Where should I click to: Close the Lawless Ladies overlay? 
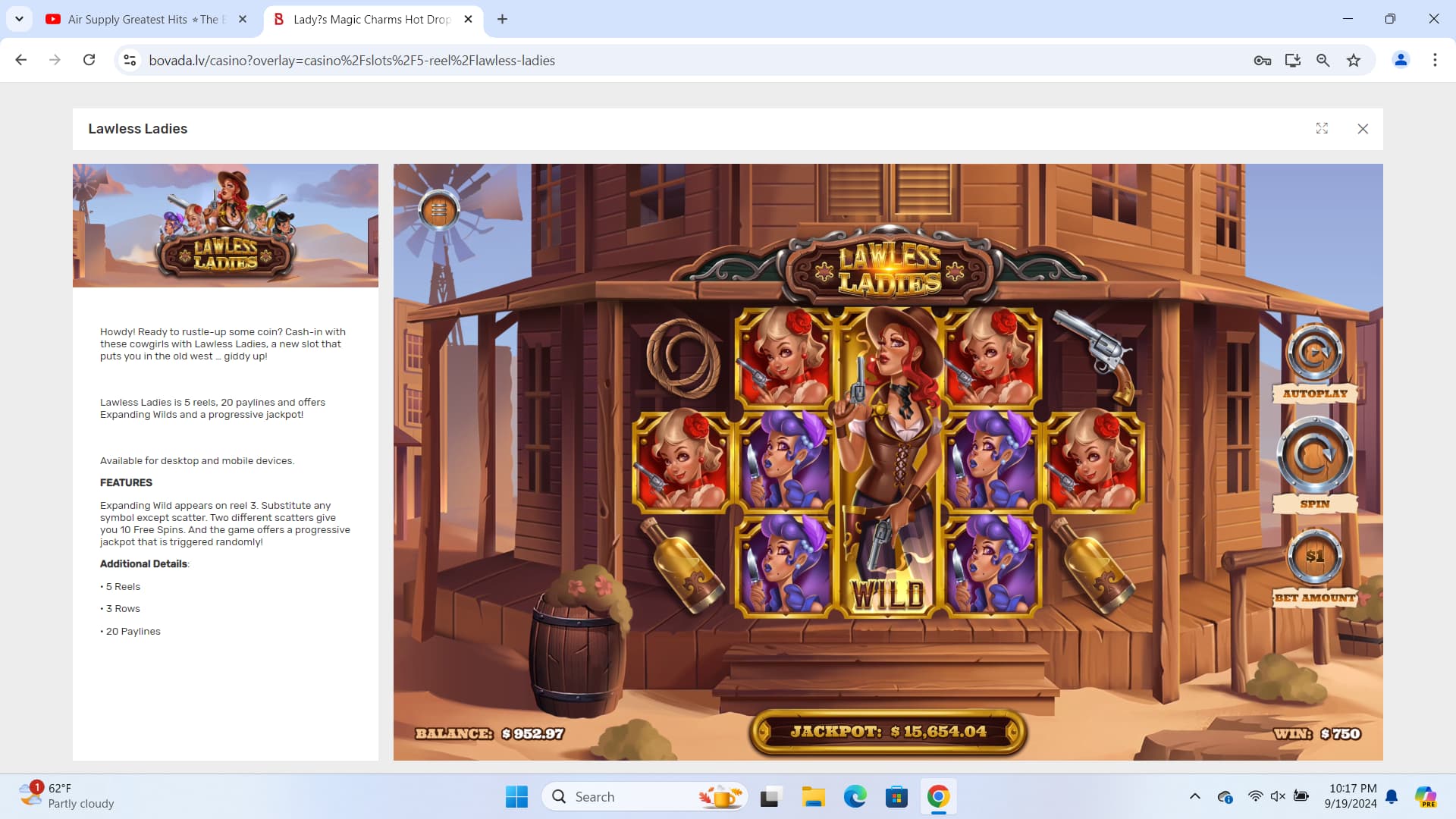(x=1363, y=129)
